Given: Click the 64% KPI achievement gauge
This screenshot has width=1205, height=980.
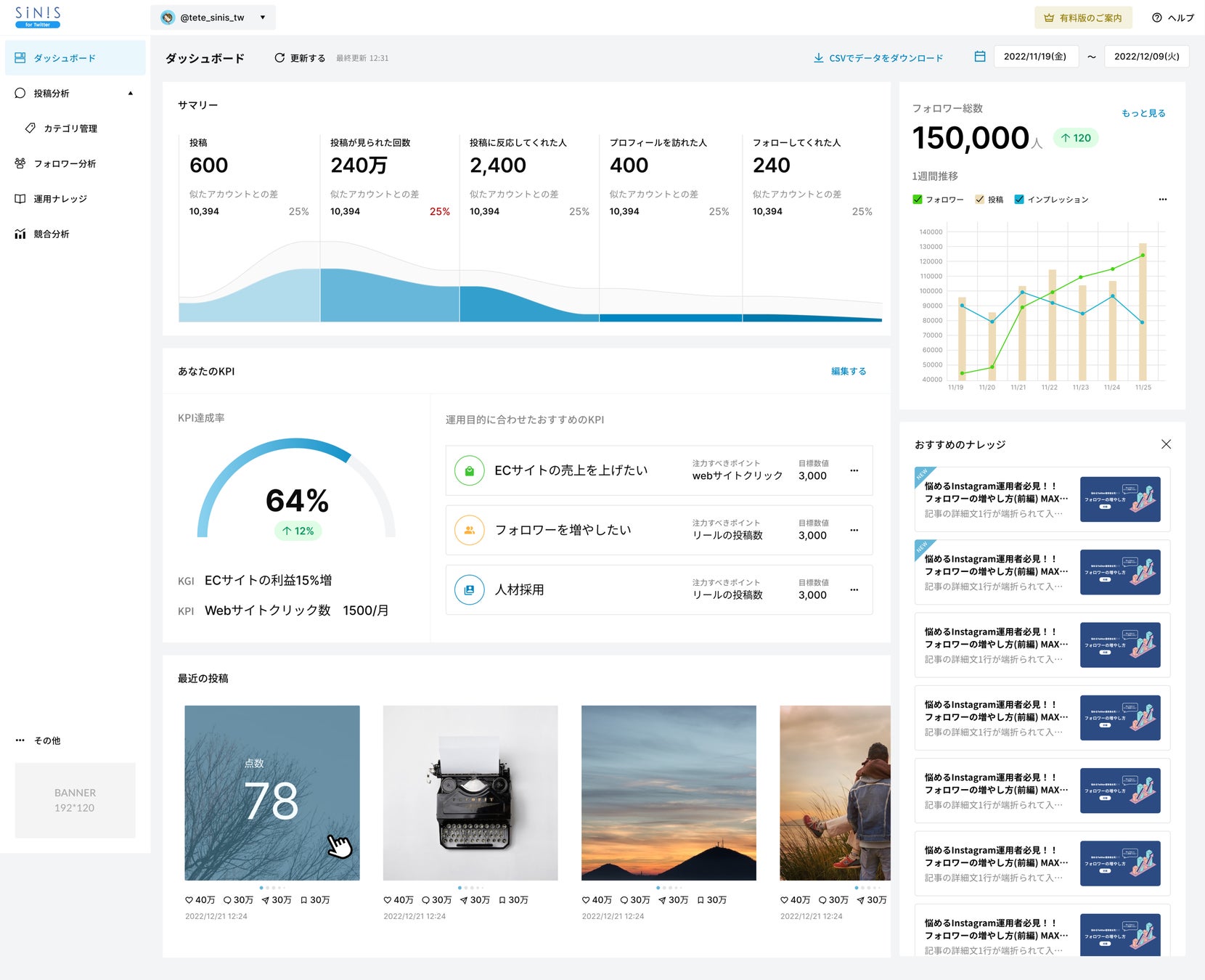Looking at the screenshot, I should click(x=297, y=489).
